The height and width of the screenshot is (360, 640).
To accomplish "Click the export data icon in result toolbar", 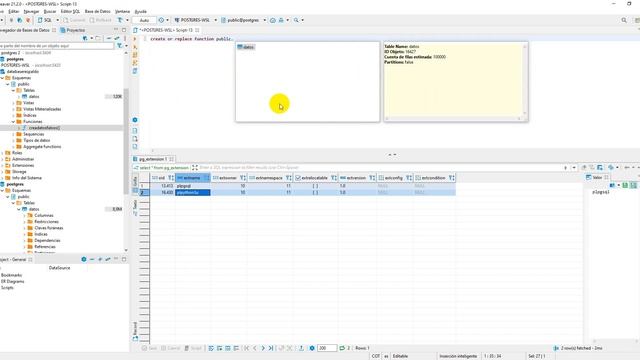I will (301, 348).
